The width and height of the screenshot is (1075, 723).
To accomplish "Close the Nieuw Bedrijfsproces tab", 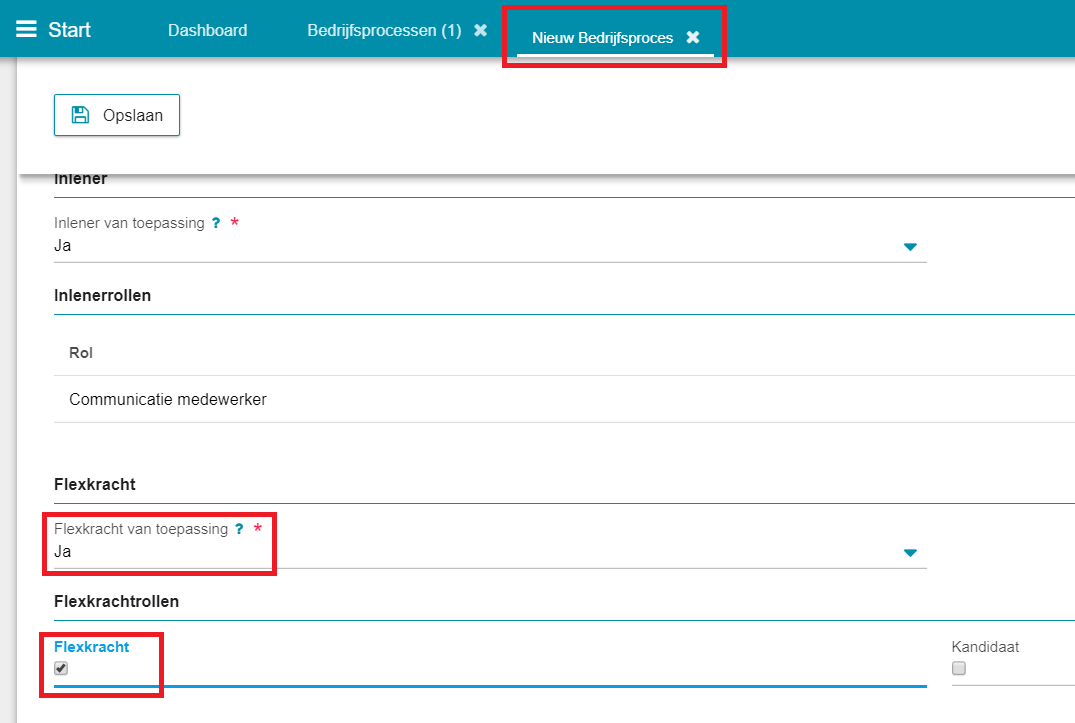I will point(693,37).
